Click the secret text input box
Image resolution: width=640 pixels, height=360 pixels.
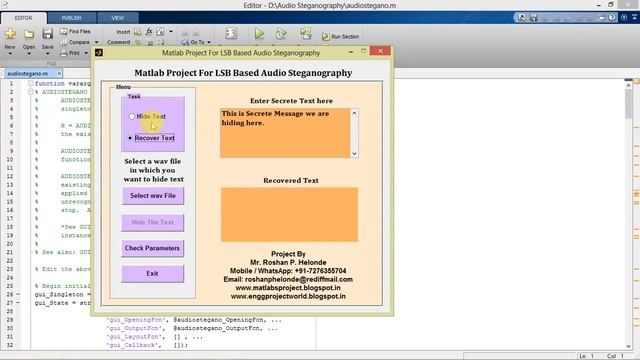285,133
